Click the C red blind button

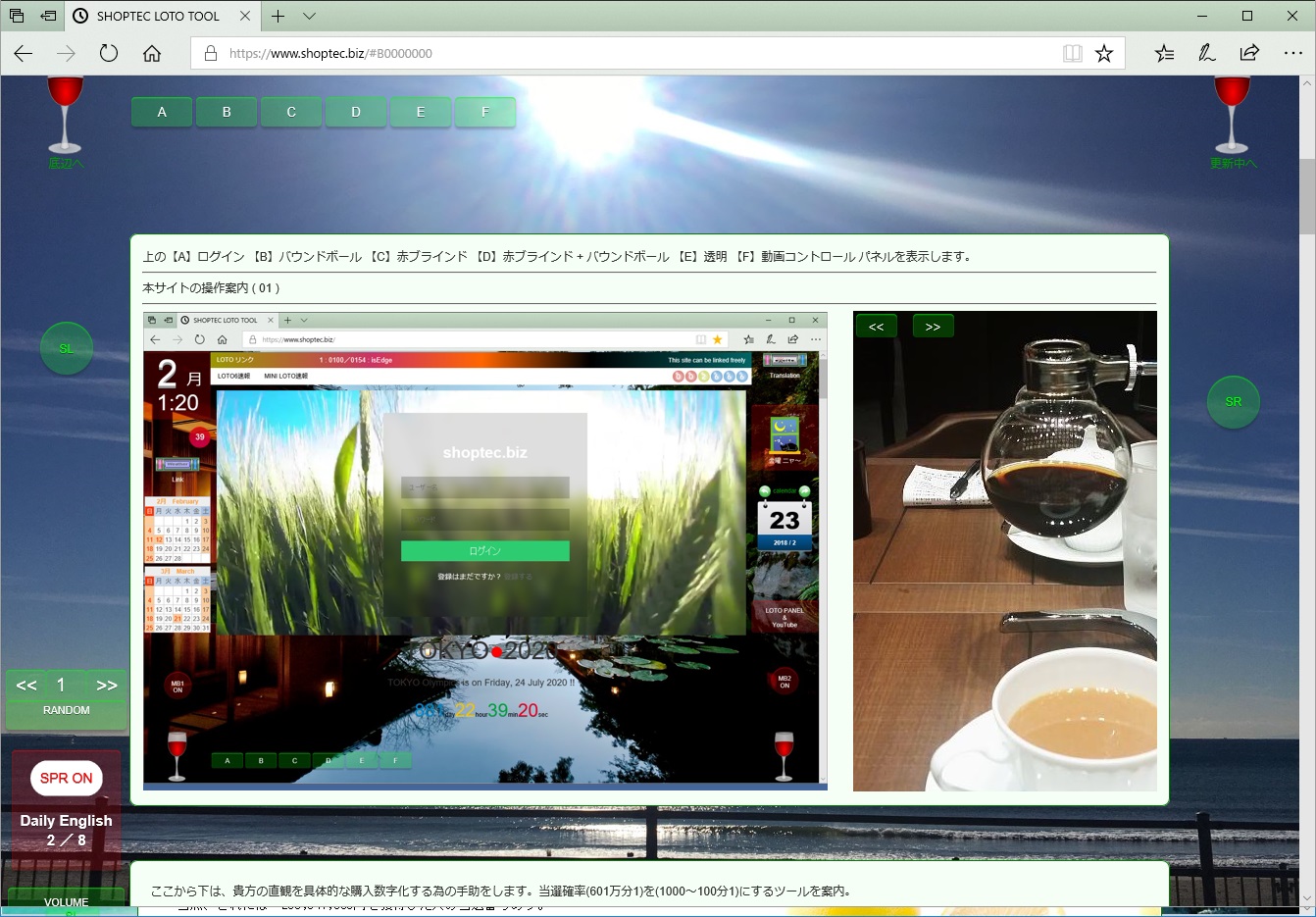point(291,112)
